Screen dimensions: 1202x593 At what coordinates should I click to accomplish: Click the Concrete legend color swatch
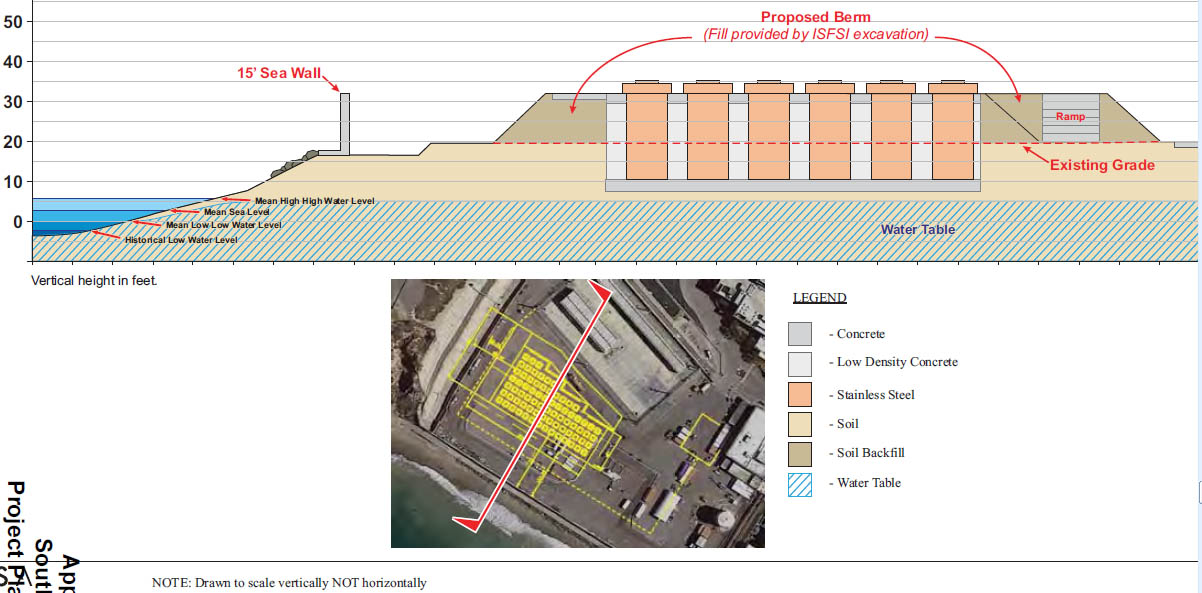(x=801, y=334)
